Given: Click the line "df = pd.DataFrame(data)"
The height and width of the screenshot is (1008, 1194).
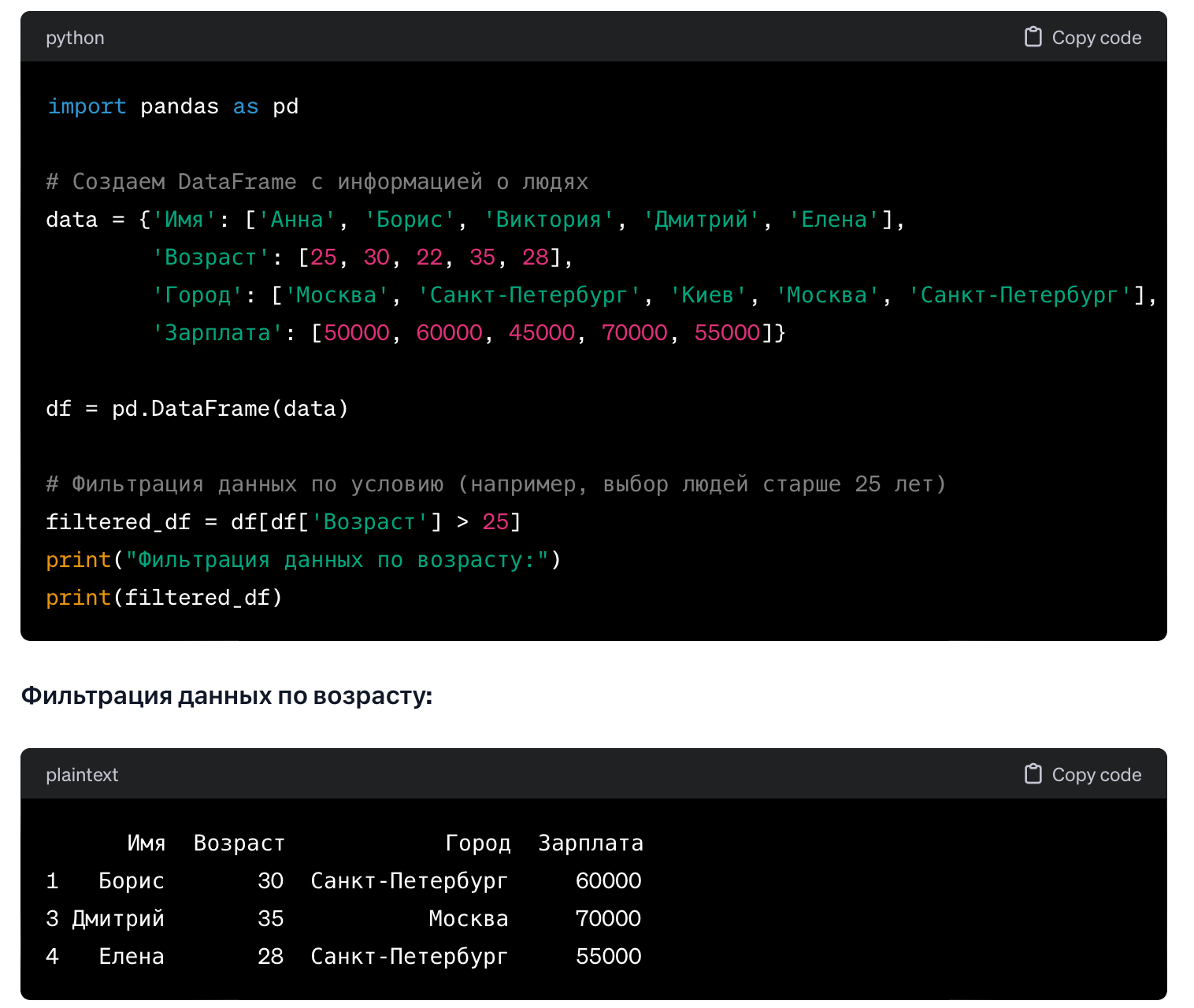Looking at the screenshot, I should (x=197, y=409).
